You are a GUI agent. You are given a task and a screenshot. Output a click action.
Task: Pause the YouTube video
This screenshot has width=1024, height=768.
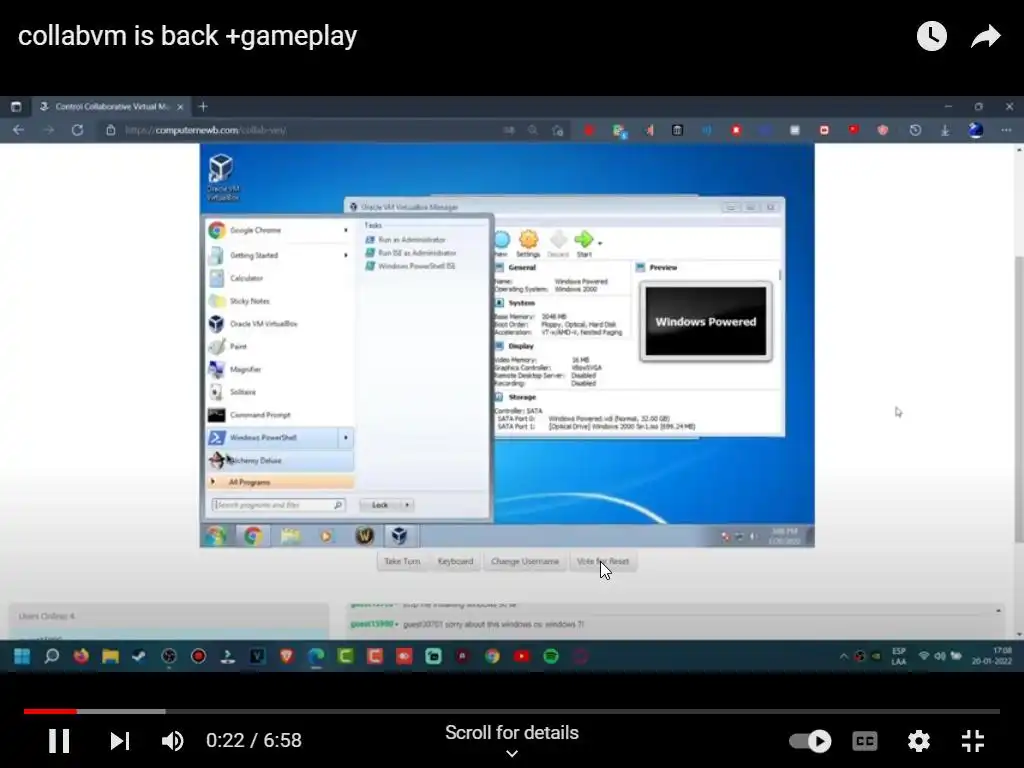point(59,741)
